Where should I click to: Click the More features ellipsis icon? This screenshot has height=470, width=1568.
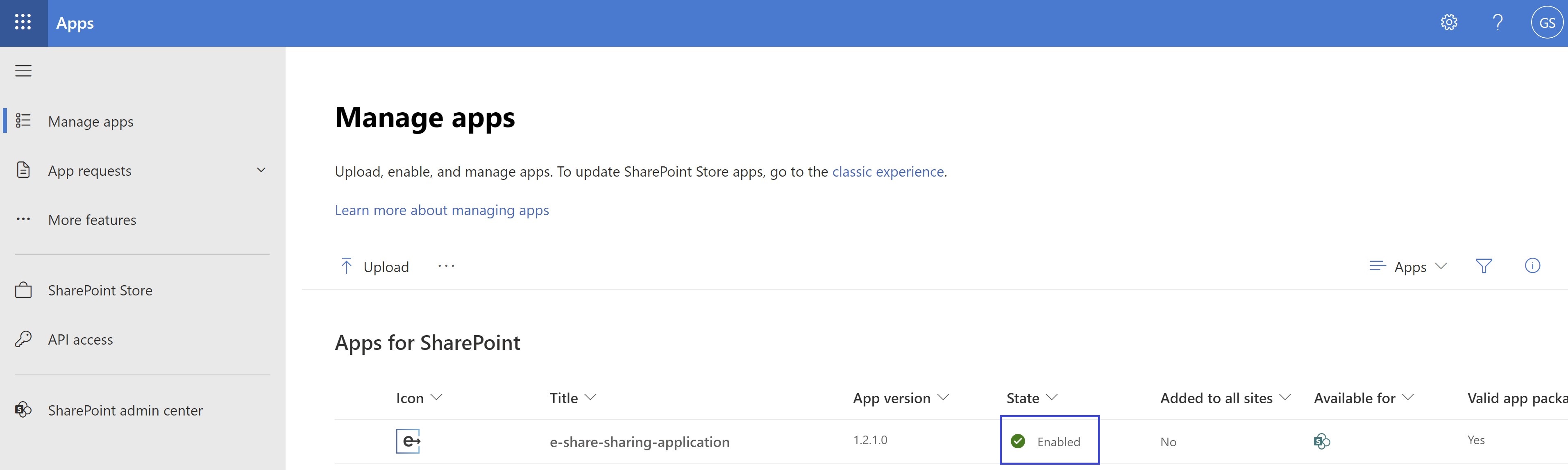[x=23, y=219]
